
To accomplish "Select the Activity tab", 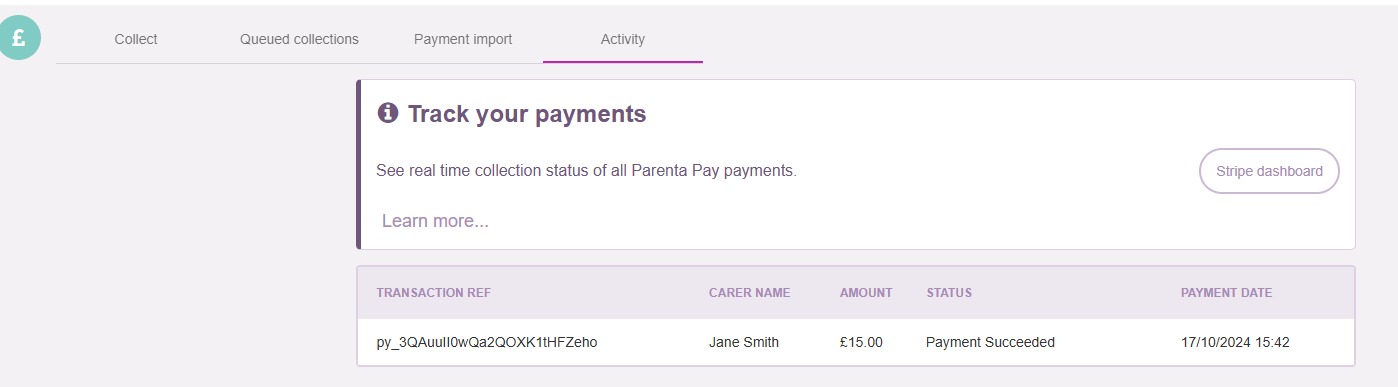I will [623, 39].
